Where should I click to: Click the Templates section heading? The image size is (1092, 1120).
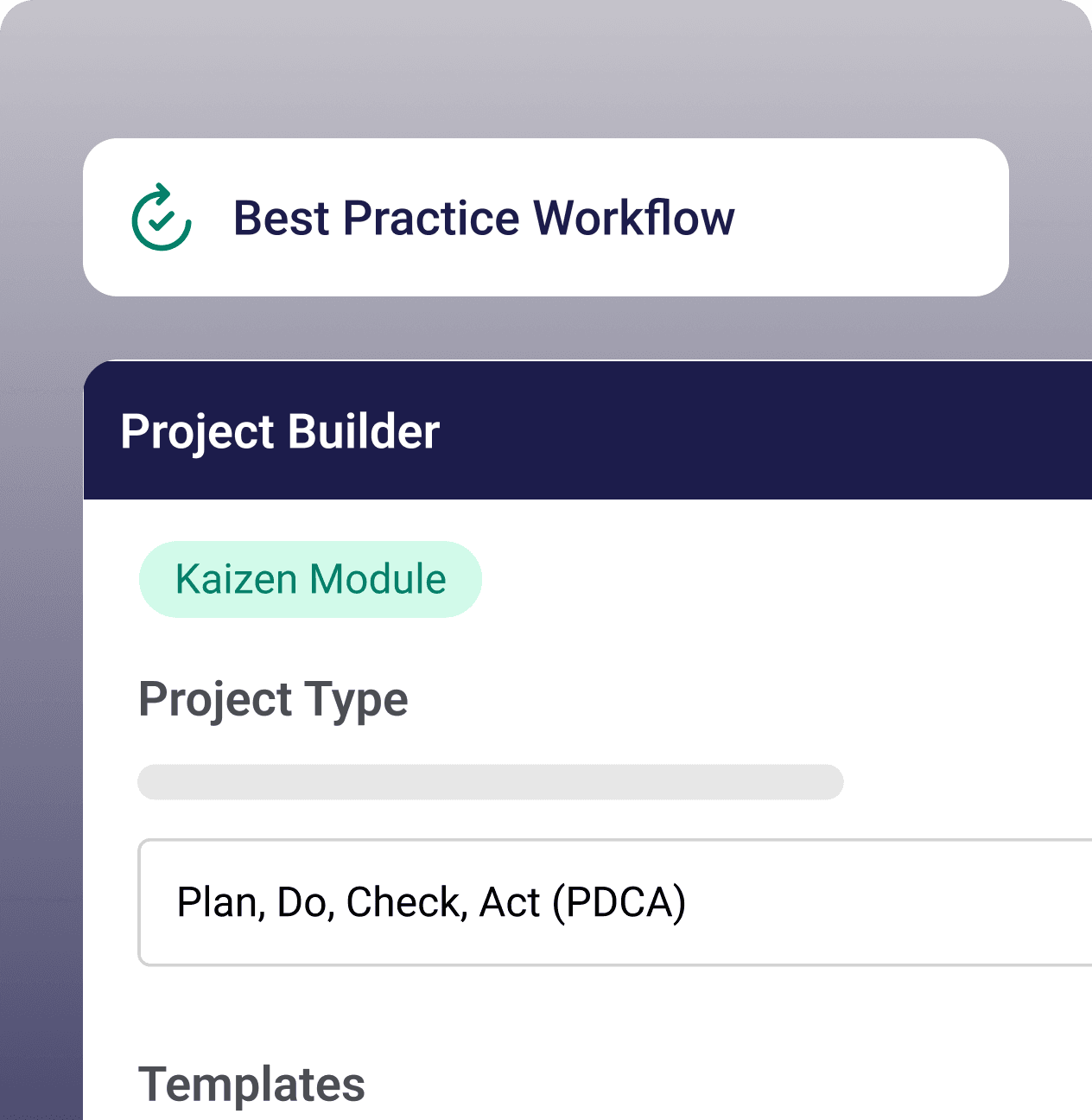(x=251, y=1084)
